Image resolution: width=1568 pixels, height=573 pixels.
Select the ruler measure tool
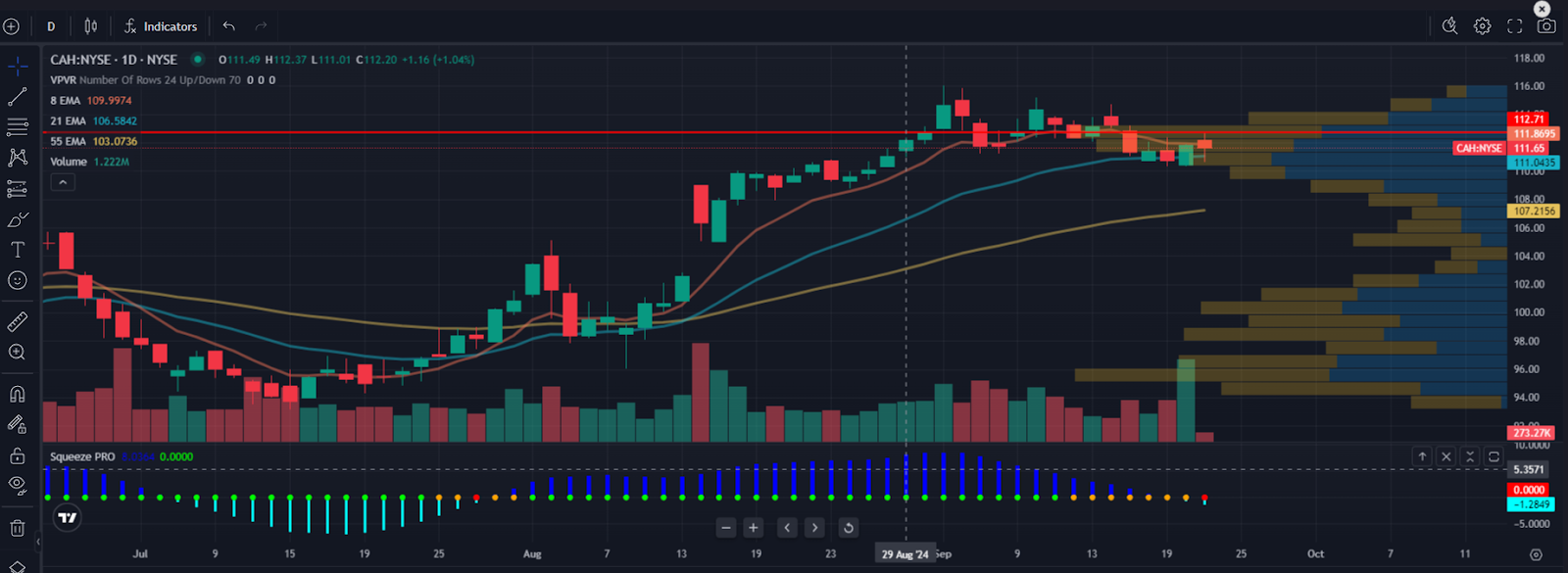coord(18,321)
